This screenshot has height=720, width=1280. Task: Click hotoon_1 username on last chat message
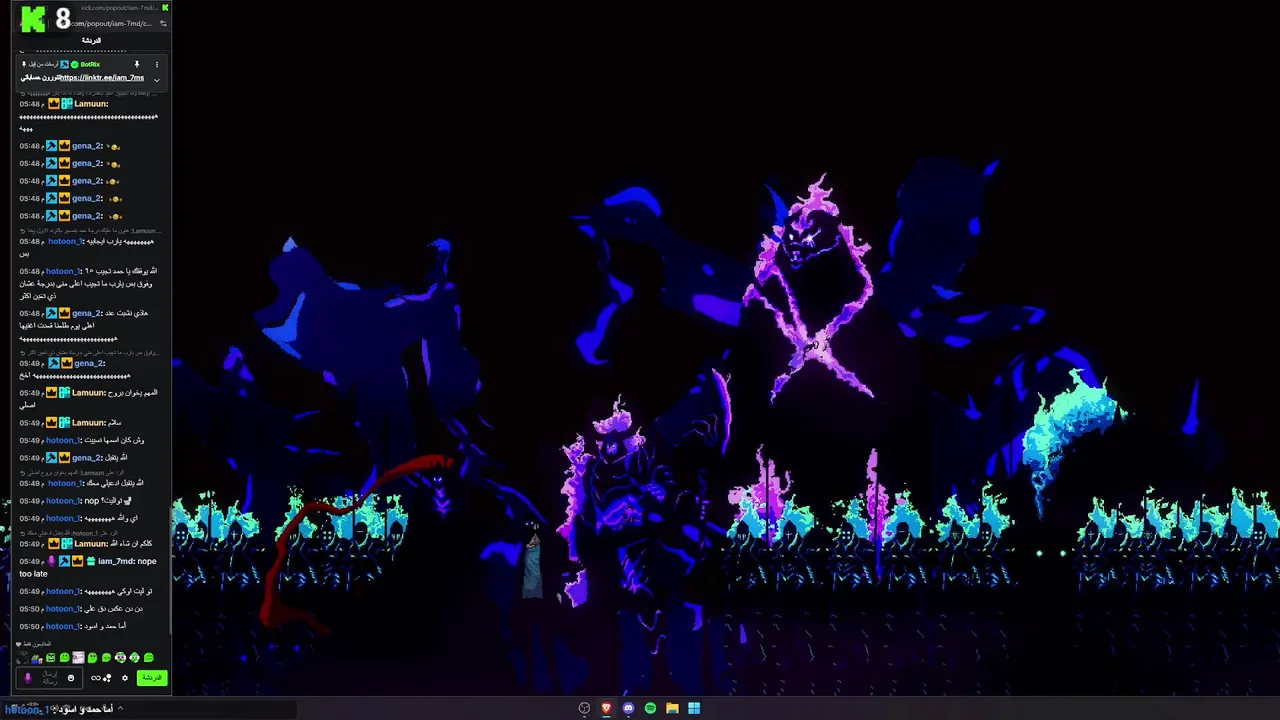click(x=63, y=626)
